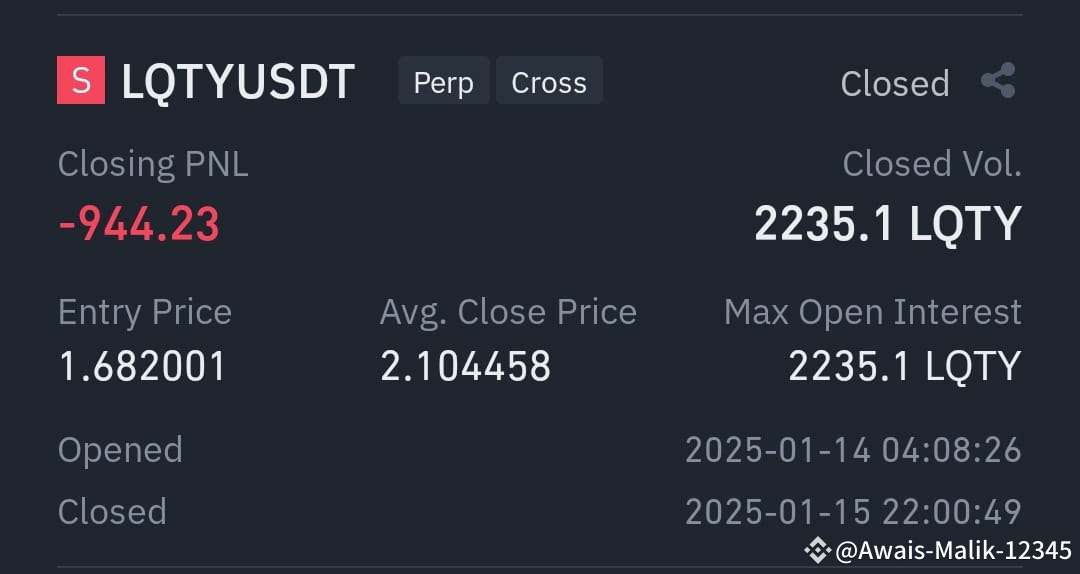The height and width of the screenshot is (574, 1080).
Task: Select the Cross margin tag
Action: tap(549, 81)
